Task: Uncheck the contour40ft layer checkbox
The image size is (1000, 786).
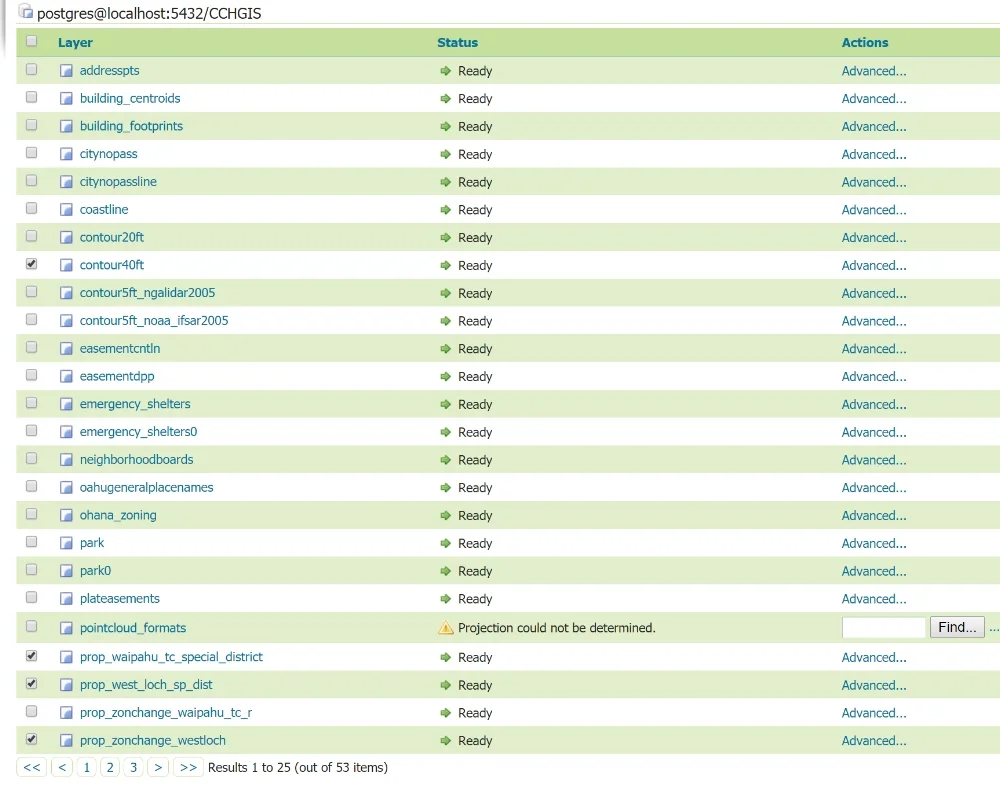Action: [31, 264]
